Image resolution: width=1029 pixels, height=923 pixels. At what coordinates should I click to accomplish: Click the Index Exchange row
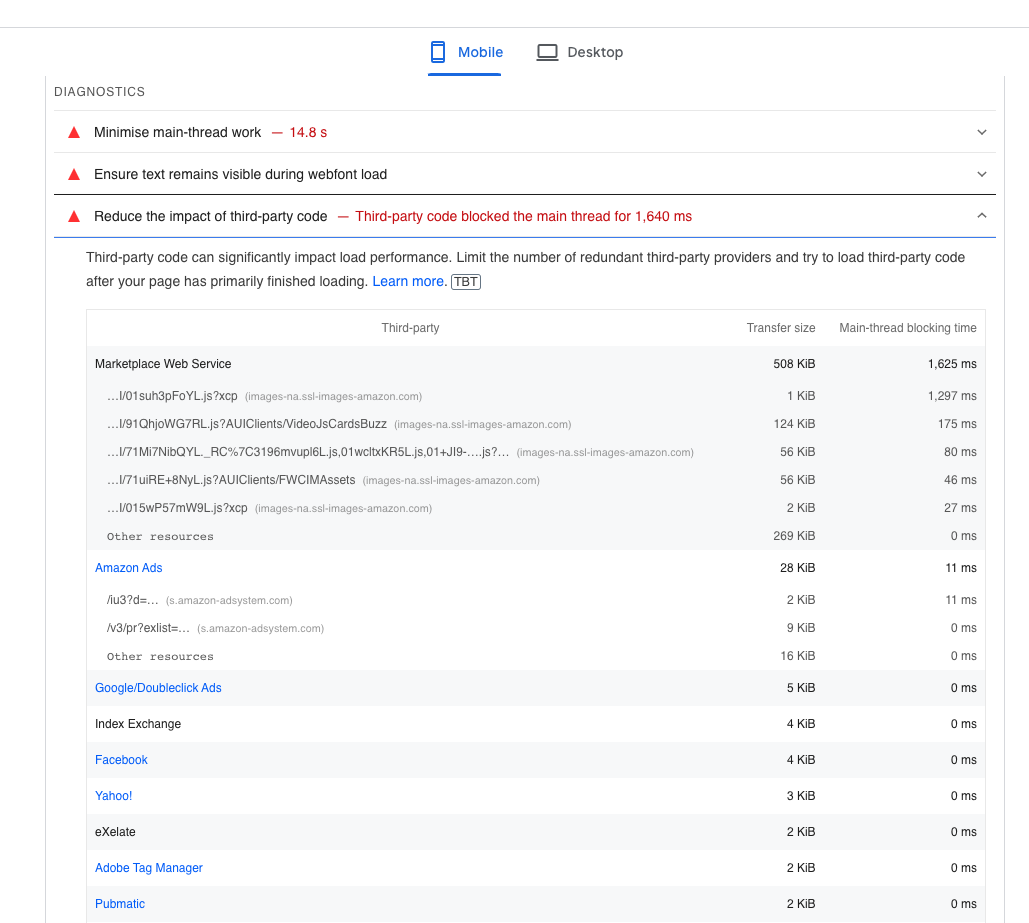pos(536,724)
